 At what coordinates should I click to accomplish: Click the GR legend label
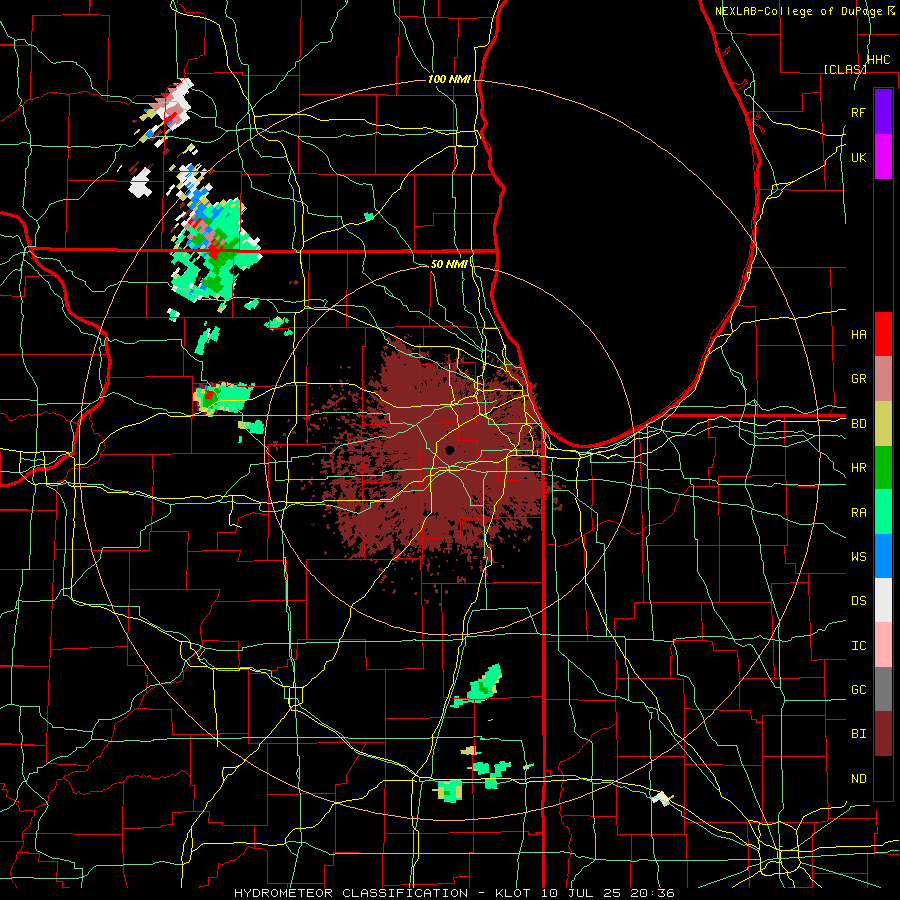click(858, 378)
